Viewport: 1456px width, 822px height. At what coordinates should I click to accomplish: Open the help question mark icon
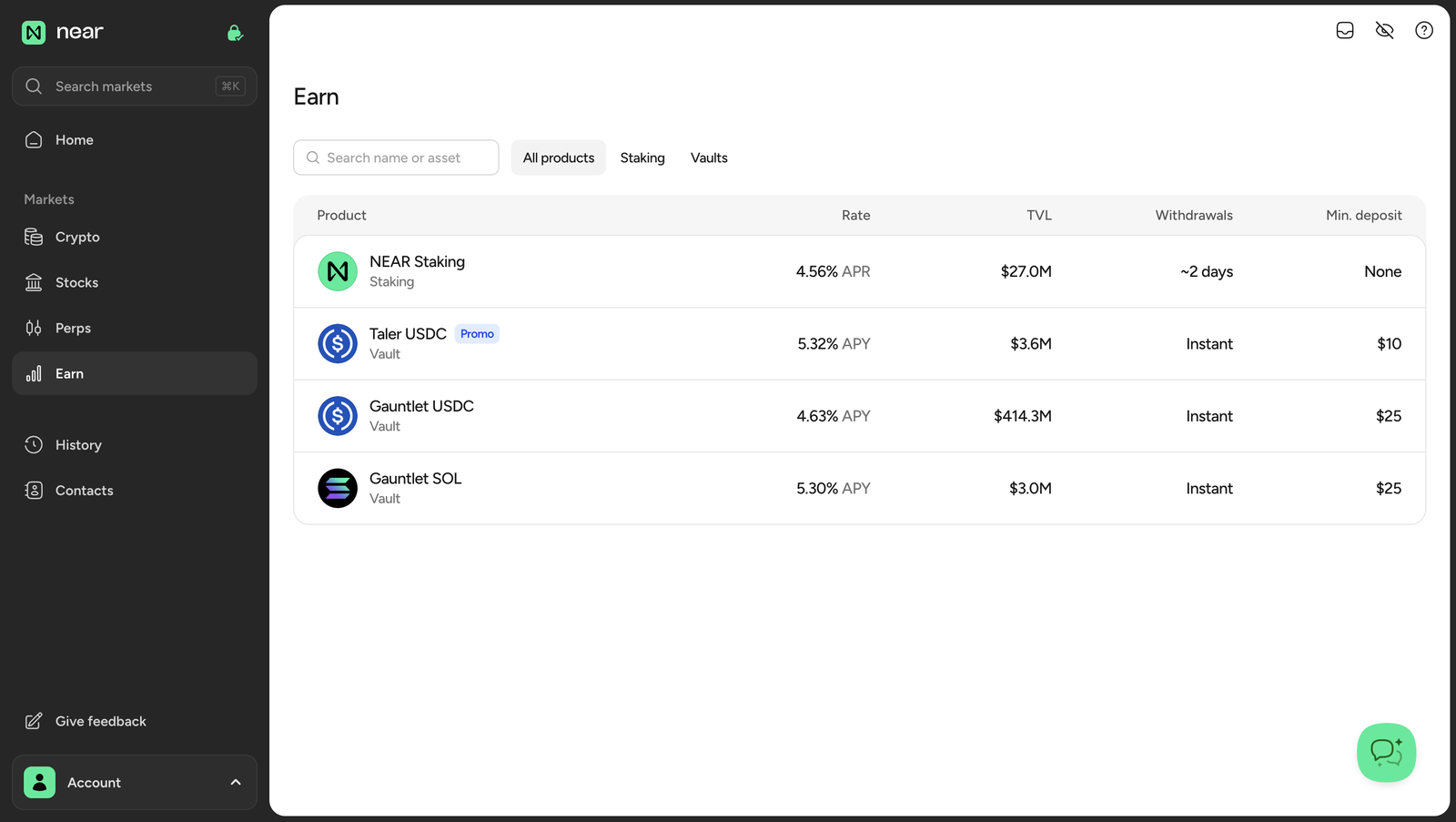point(1424,30)
